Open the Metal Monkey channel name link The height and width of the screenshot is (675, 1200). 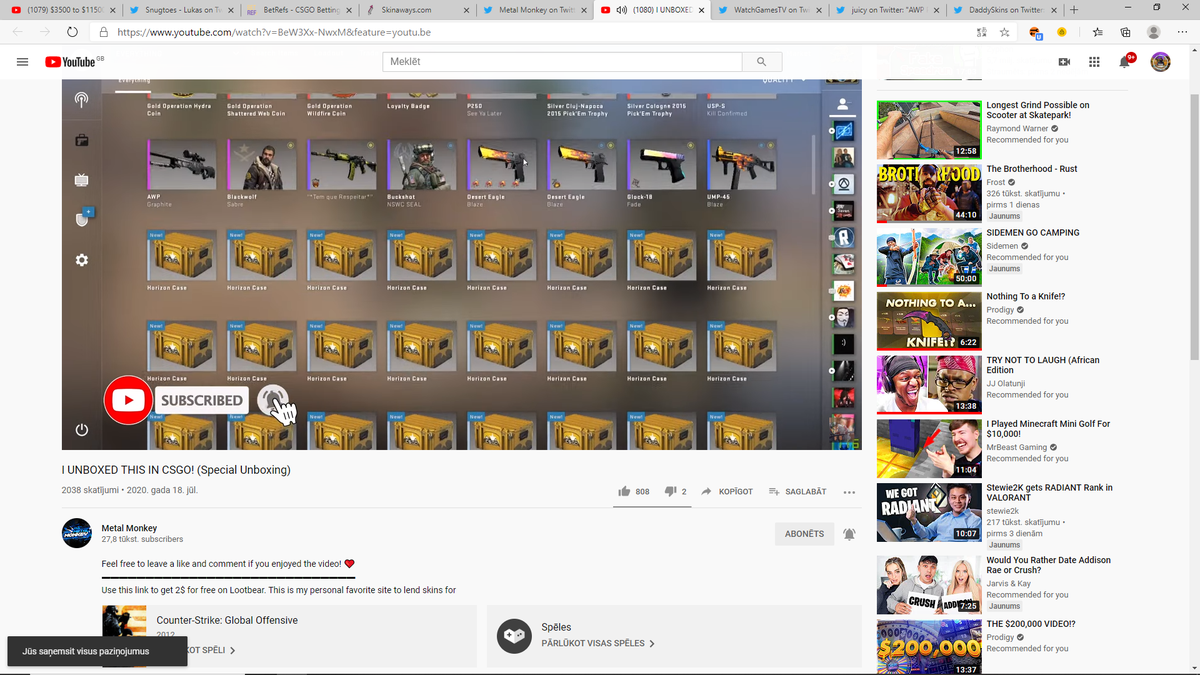tap(129, 528)
